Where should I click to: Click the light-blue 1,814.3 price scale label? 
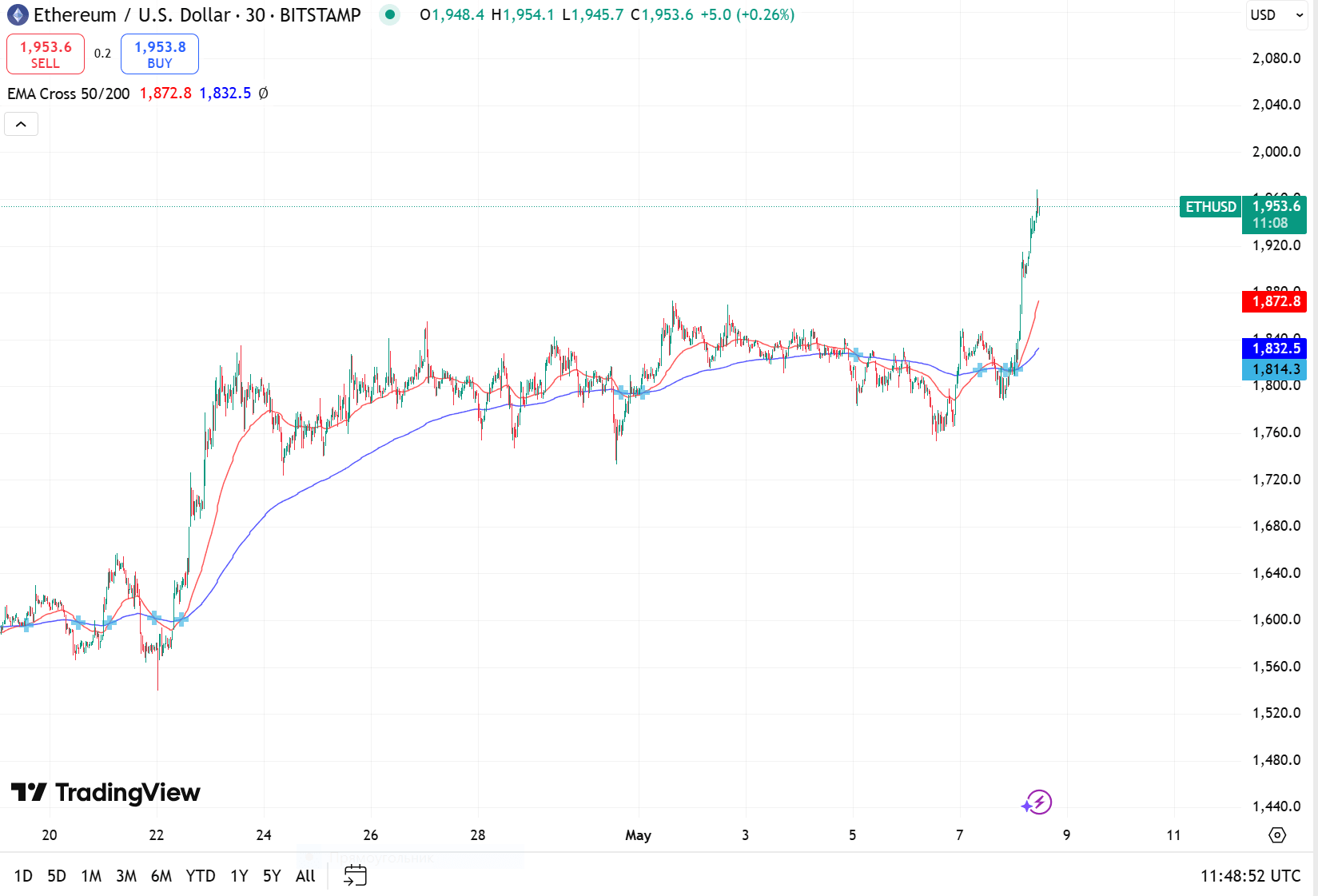[1275, 369]
